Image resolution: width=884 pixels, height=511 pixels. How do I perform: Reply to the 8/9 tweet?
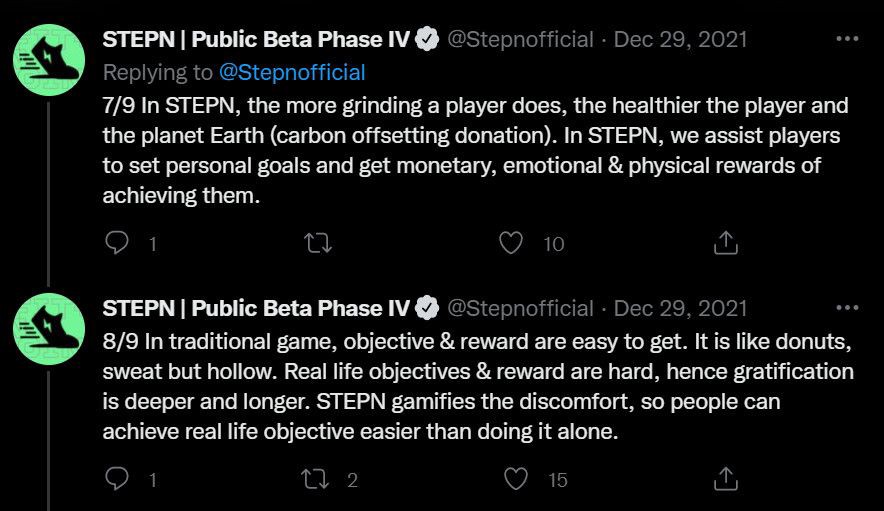[x=118, y=480]
